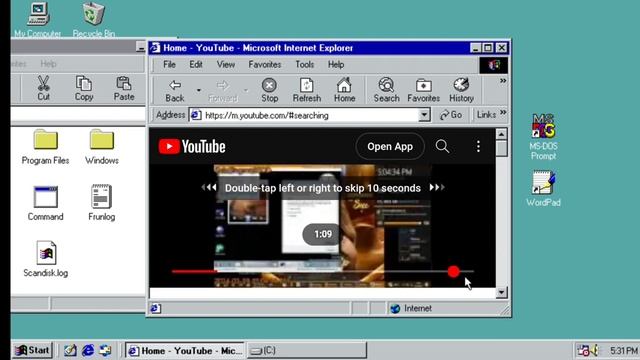The width and height of the screenshot is (640, 360).
Task: Open the Favorites toolbar button
Action: pos(423,90)
